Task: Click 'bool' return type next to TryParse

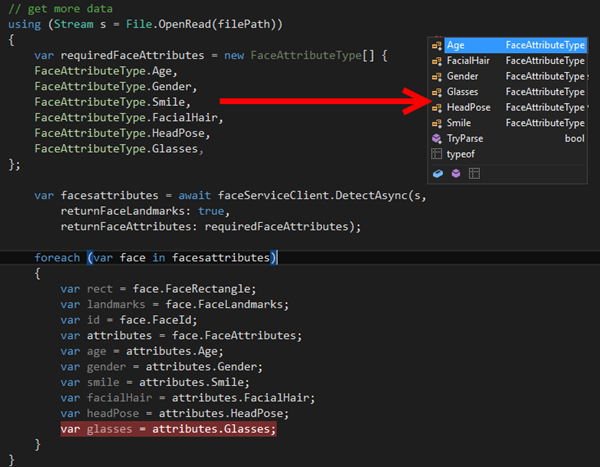Action: 574,139
